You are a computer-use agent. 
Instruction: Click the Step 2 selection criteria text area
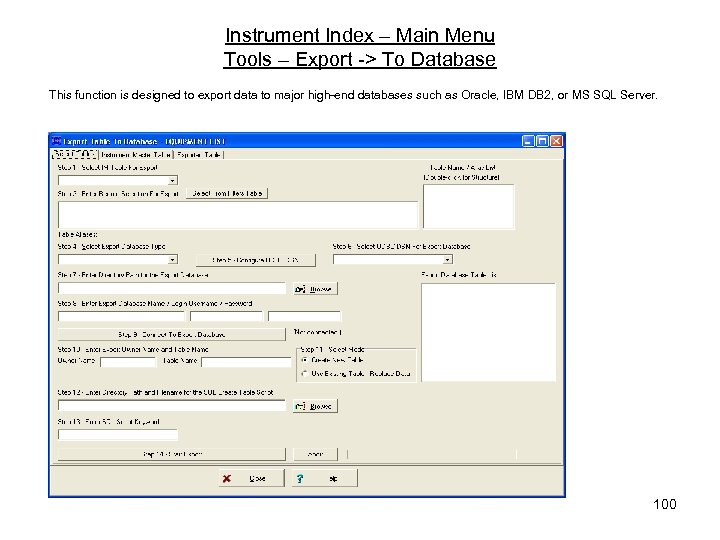(238, 214)
